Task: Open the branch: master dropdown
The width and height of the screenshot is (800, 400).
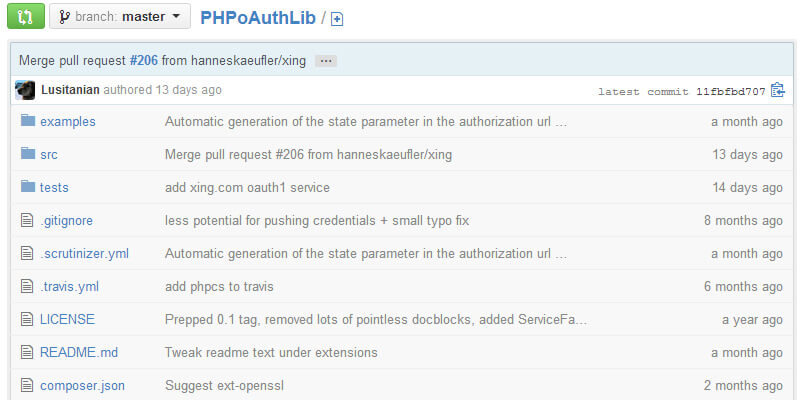Action: click(119, 16)
